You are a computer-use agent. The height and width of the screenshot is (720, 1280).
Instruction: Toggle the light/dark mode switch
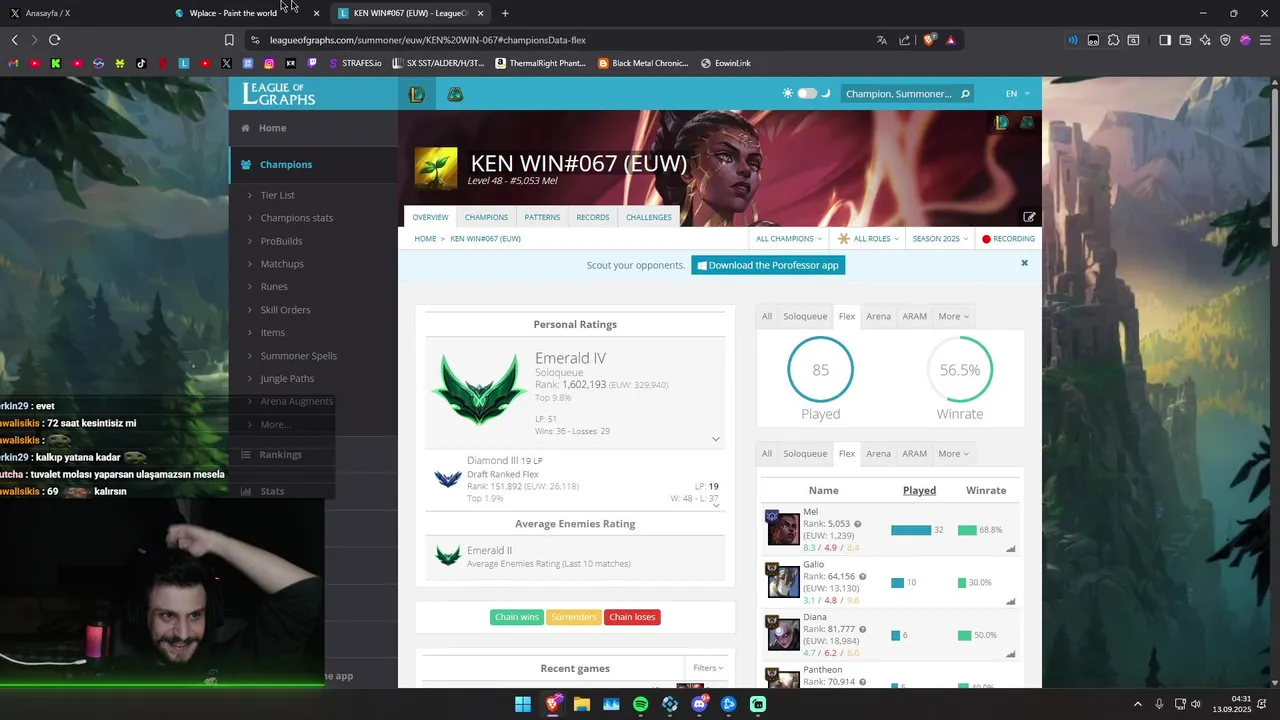point(807,93)
